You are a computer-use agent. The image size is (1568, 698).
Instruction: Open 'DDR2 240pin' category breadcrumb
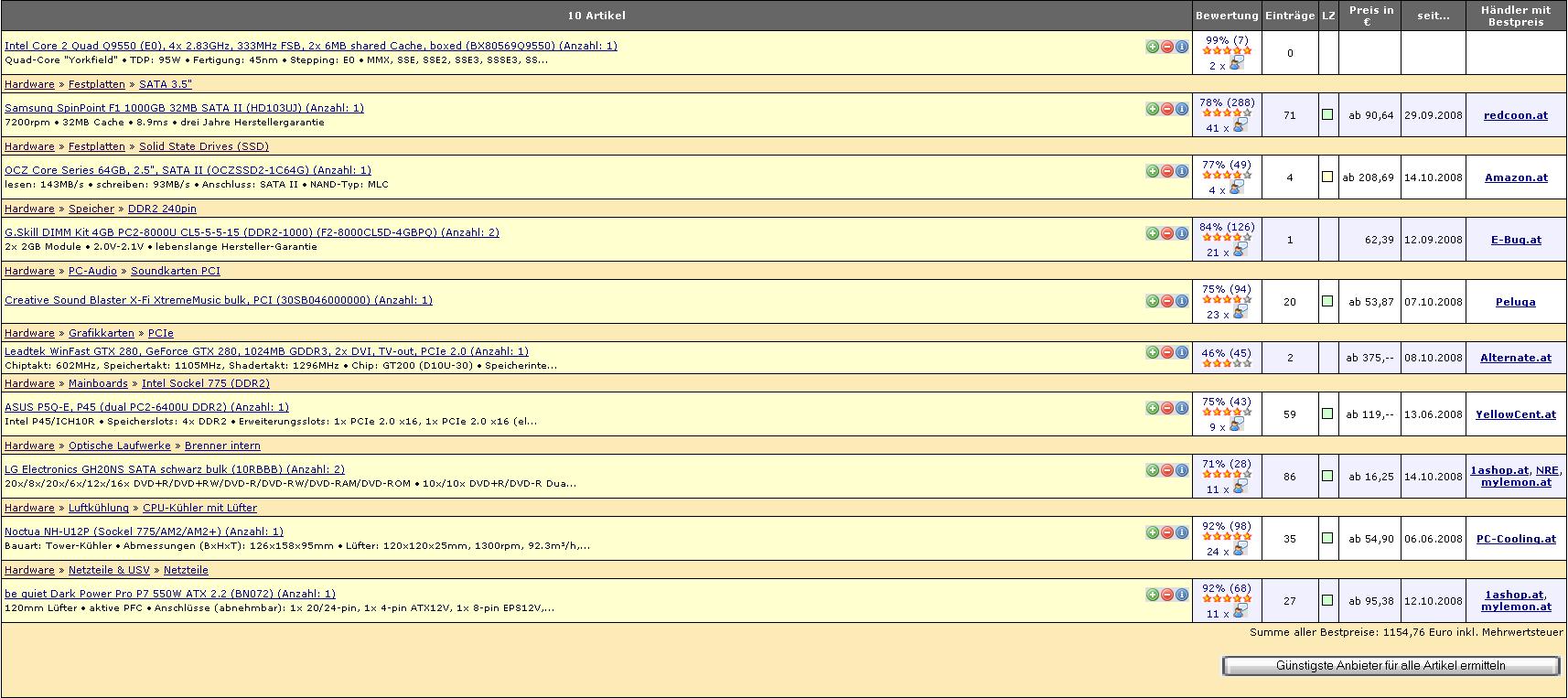[x=162, y=209]
